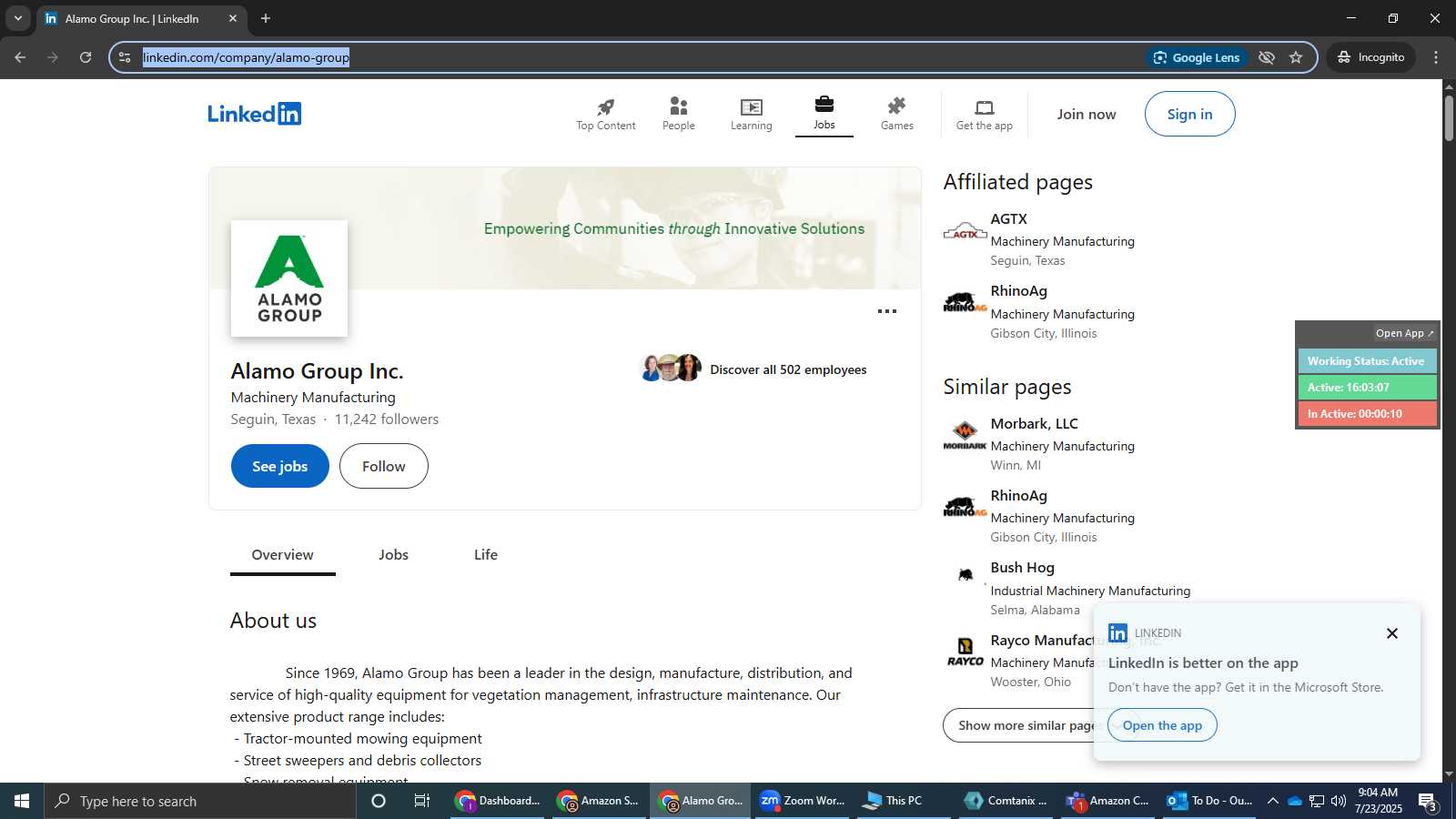Click Bush Hog logo icon
The image size is (1456, 819).
(965, 574)
